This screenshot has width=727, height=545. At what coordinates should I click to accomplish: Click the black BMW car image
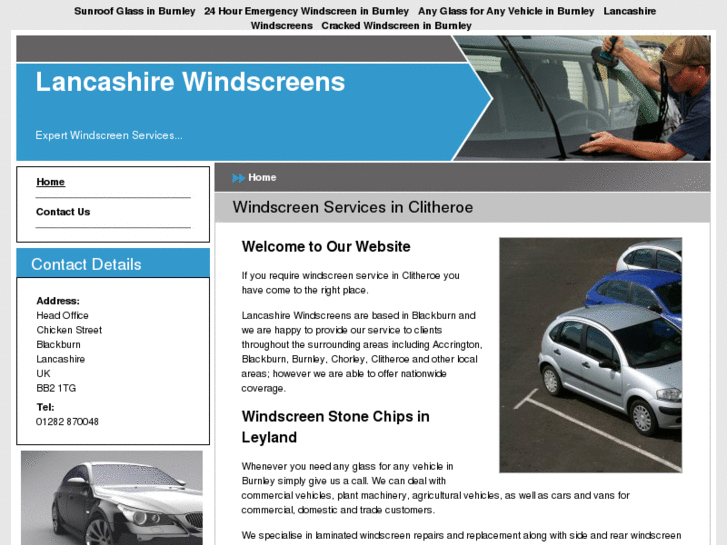[x=112, y=498]
